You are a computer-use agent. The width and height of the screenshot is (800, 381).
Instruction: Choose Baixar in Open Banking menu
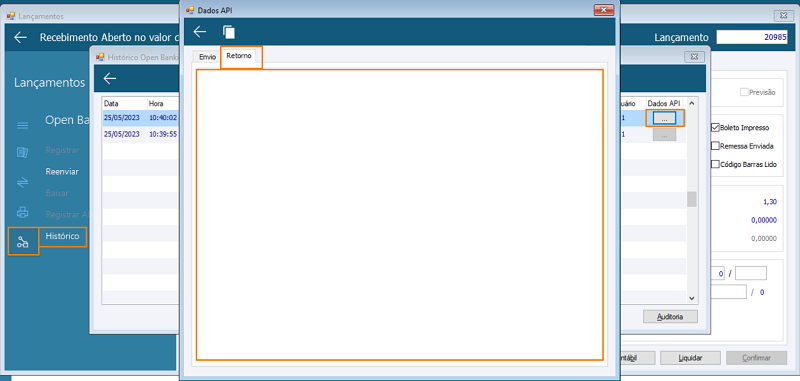(x=57, y=193)
